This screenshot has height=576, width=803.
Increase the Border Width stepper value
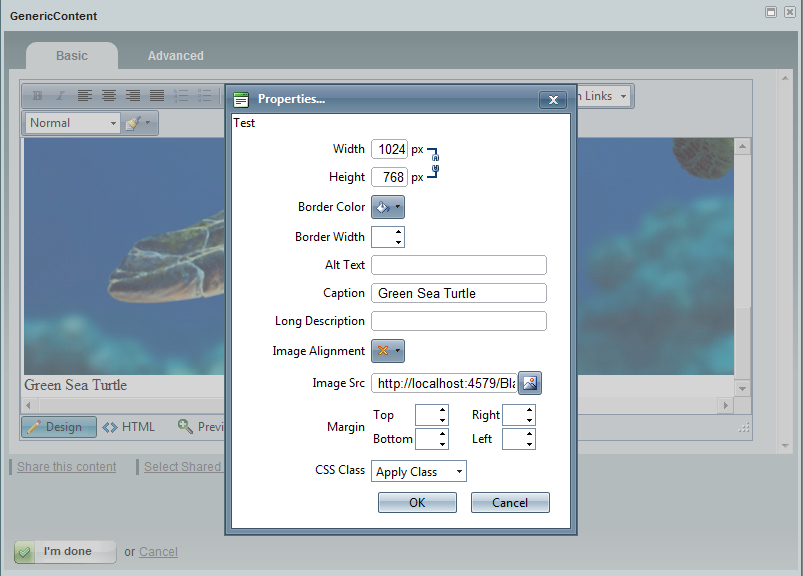[399, 232]
